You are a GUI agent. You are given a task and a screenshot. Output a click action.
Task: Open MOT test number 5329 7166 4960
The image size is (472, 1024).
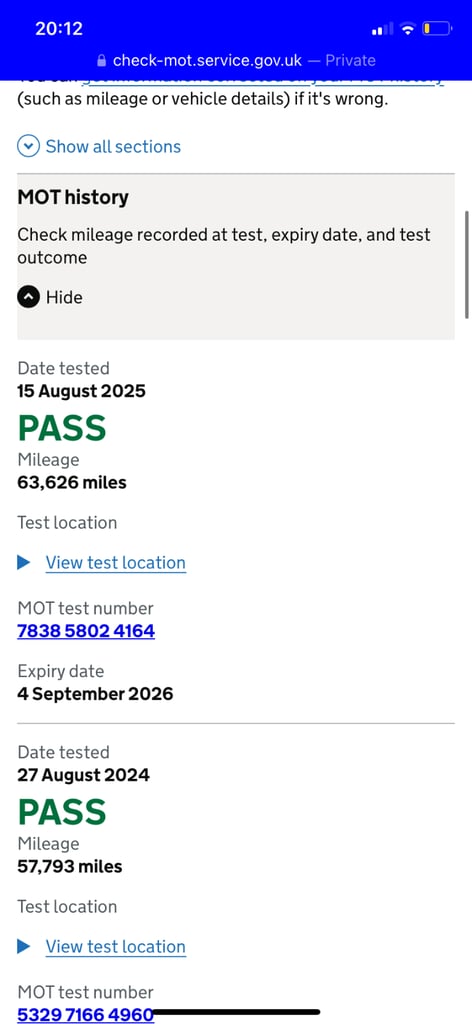click(86, 1015)
